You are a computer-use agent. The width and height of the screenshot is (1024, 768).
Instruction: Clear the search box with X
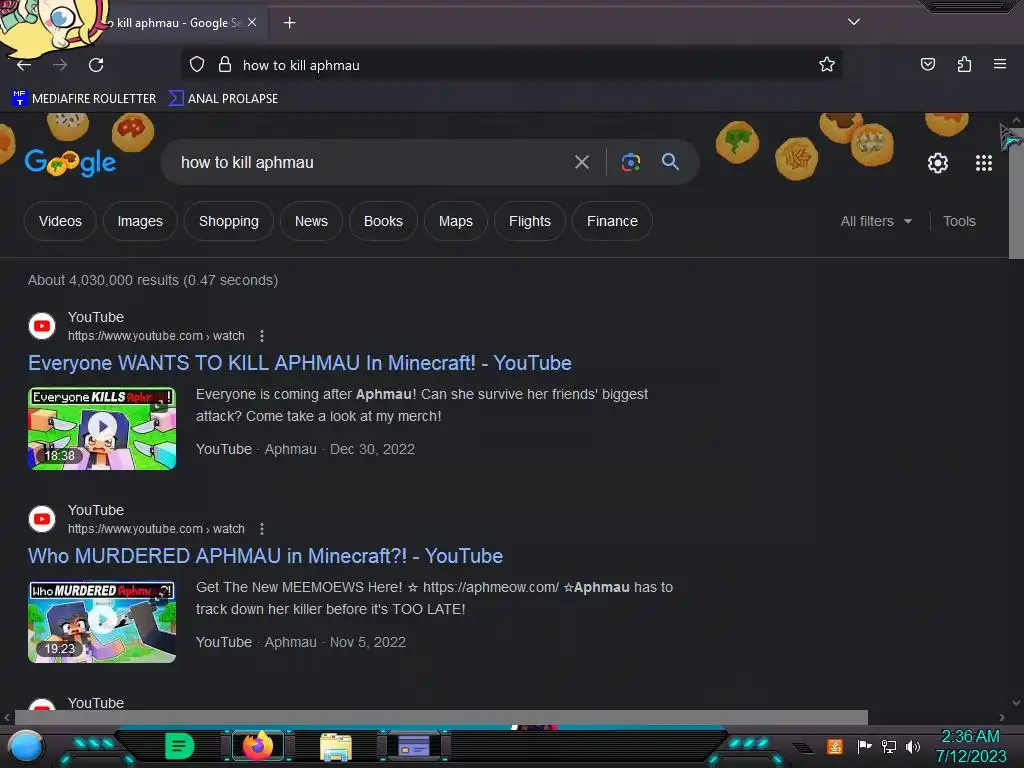pos(581,162)
